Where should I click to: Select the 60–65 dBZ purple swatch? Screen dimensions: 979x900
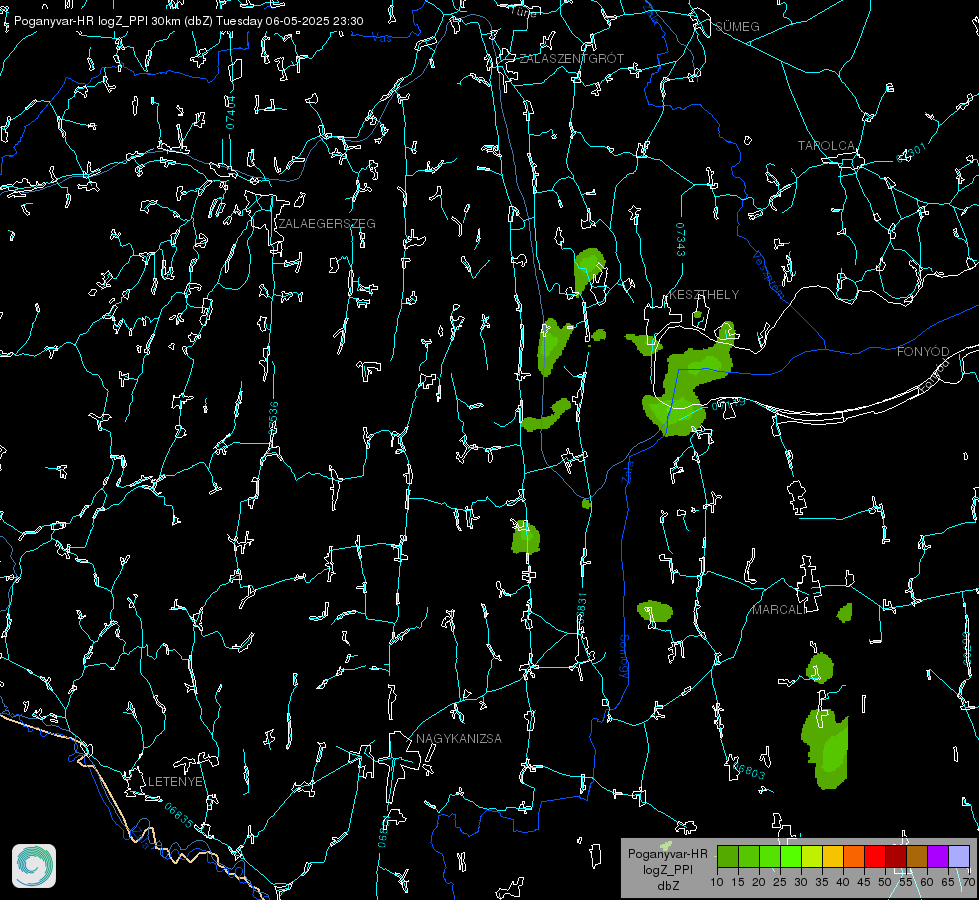click(x=938, y=856)
